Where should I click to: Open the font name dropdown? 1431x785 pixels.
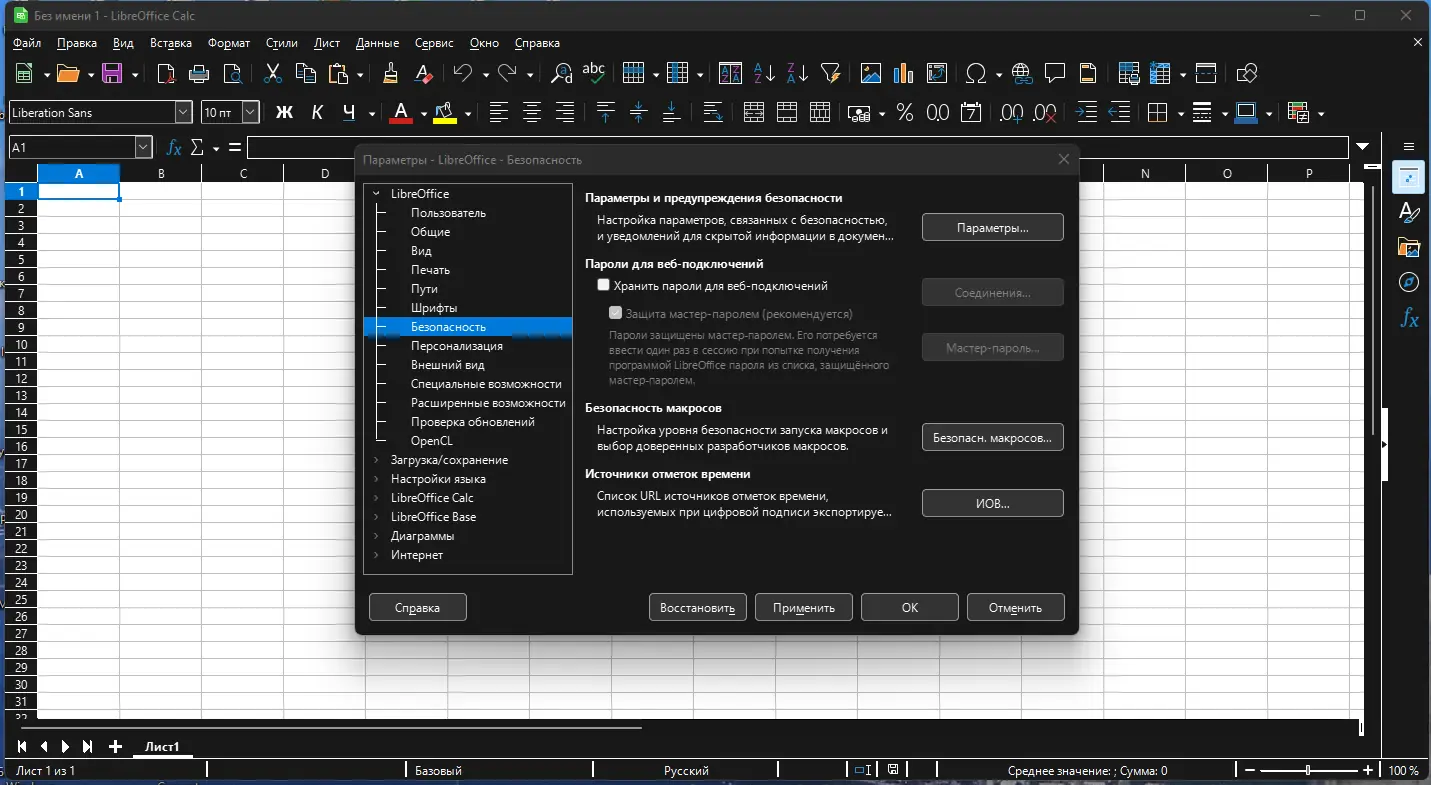pos(183,113)
